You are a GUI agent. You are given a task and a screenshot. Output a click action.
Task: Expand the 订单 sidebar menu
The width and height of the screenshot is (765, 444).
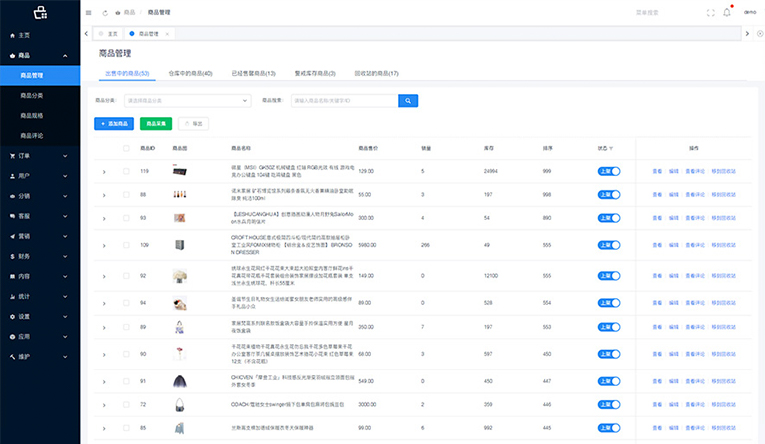(x=40, y=156)
